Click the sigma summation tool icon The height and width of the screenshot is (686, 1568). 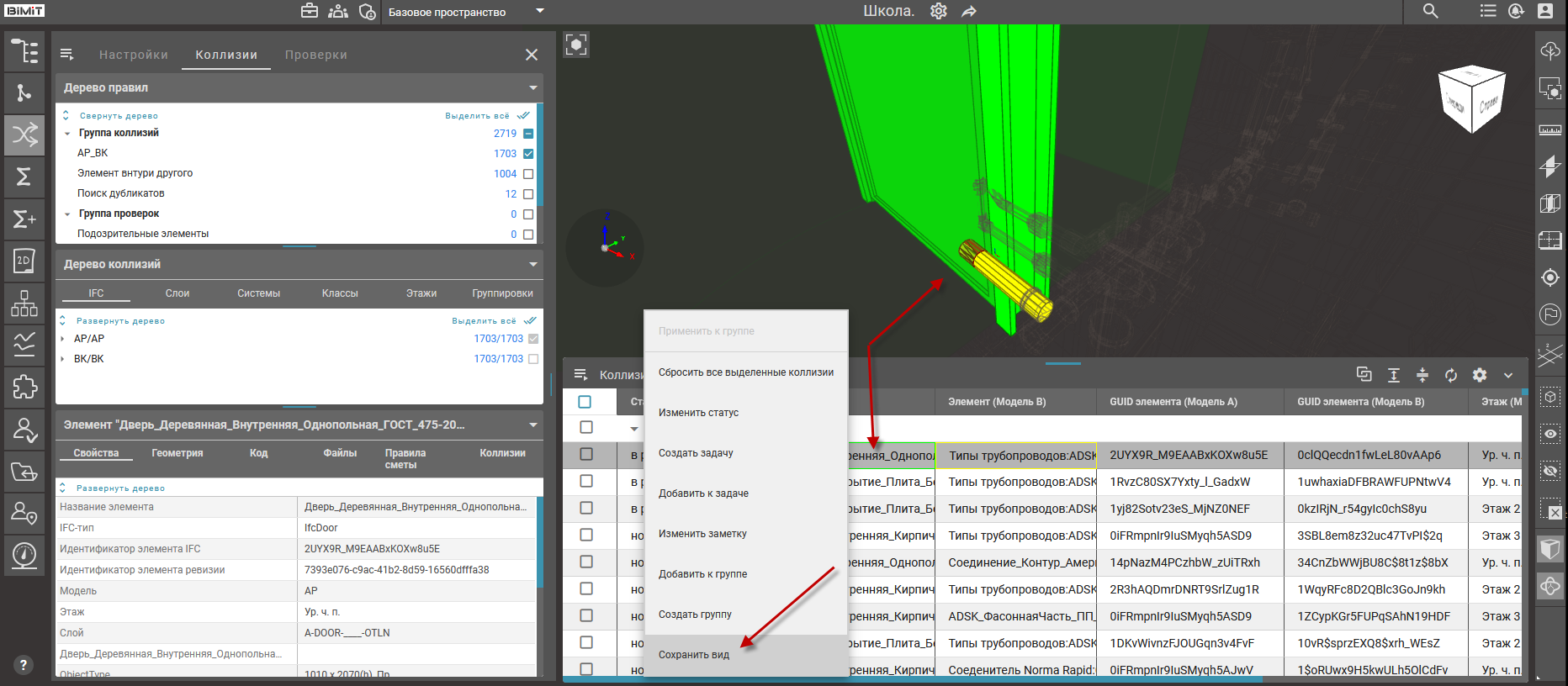click(24, 177)
